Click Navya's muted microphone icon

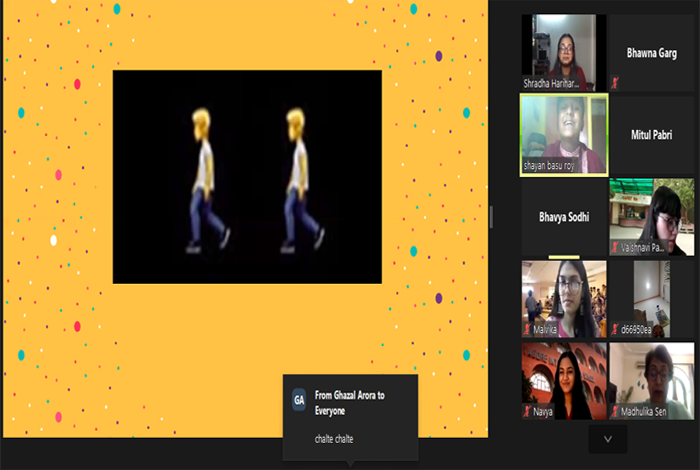click(x=527, y=412)
